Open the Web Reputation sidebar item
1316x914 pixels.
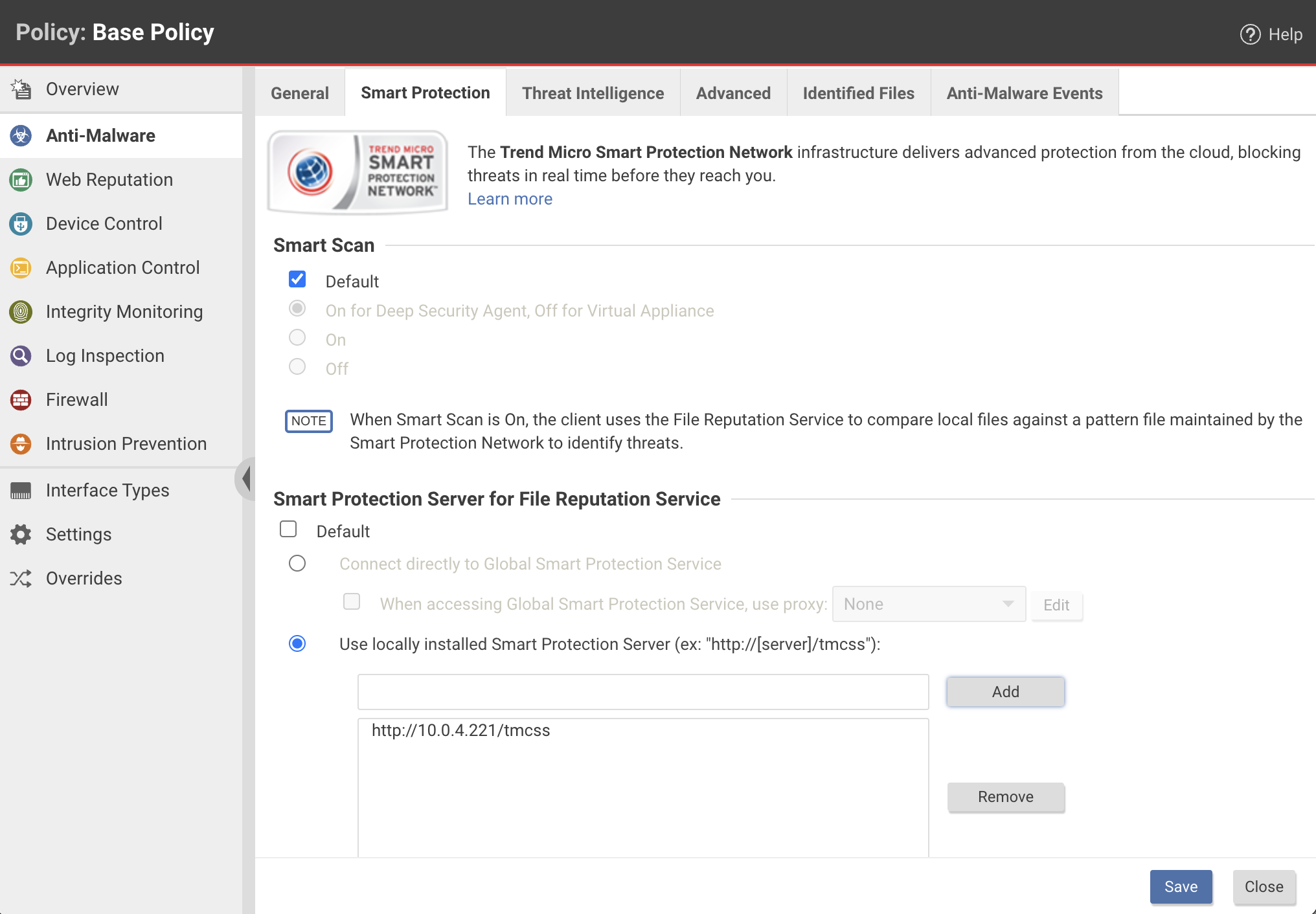coord(121,179)
